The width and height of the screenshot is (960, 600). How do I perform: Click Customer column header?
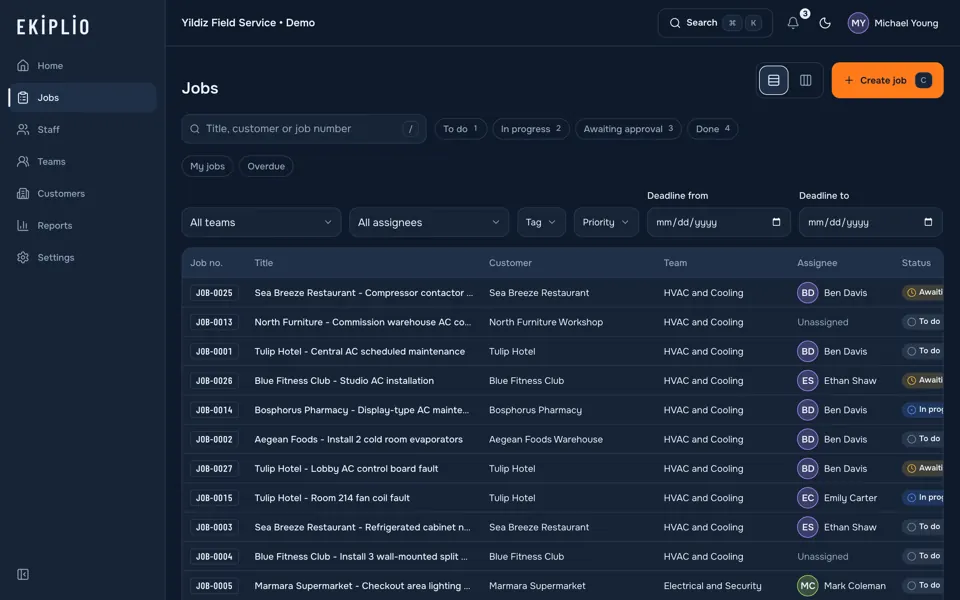pos(511,263)
